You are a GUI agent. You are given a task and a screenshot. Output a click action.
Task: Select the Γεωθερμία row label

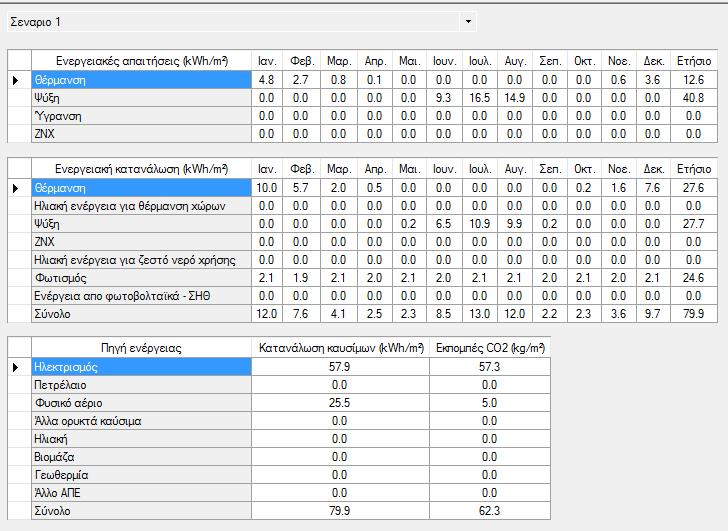(x=142, y=475)
